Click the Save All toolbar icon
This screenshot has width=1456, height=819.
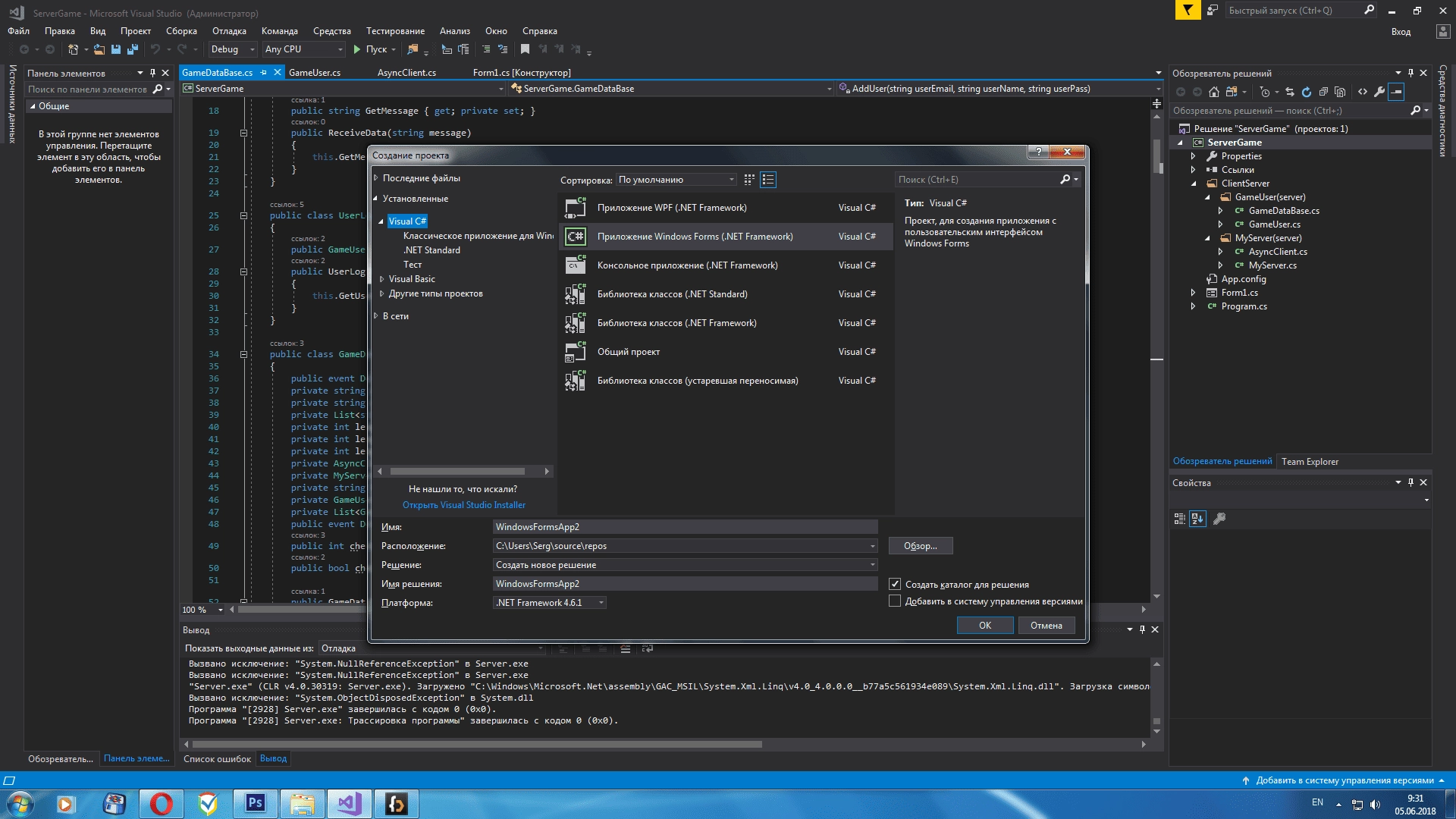pyautogui.click(x=133, y=49)
